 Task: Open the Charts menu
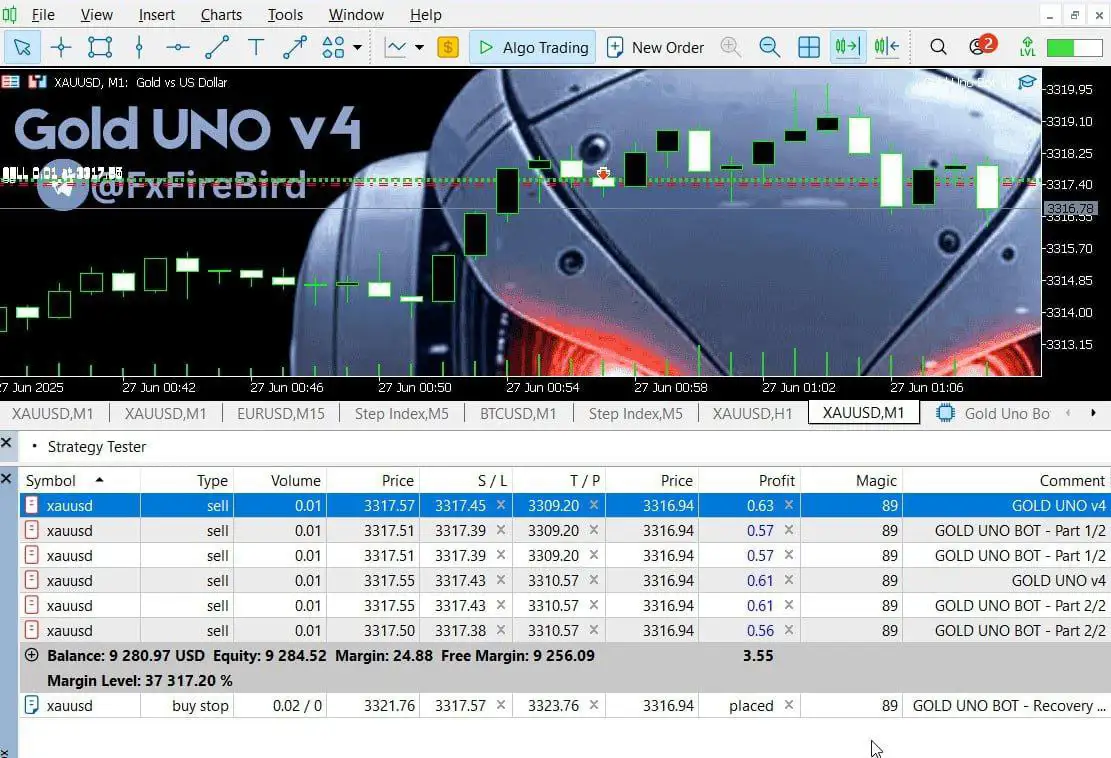pyautogui.click(x=220, y=14)
